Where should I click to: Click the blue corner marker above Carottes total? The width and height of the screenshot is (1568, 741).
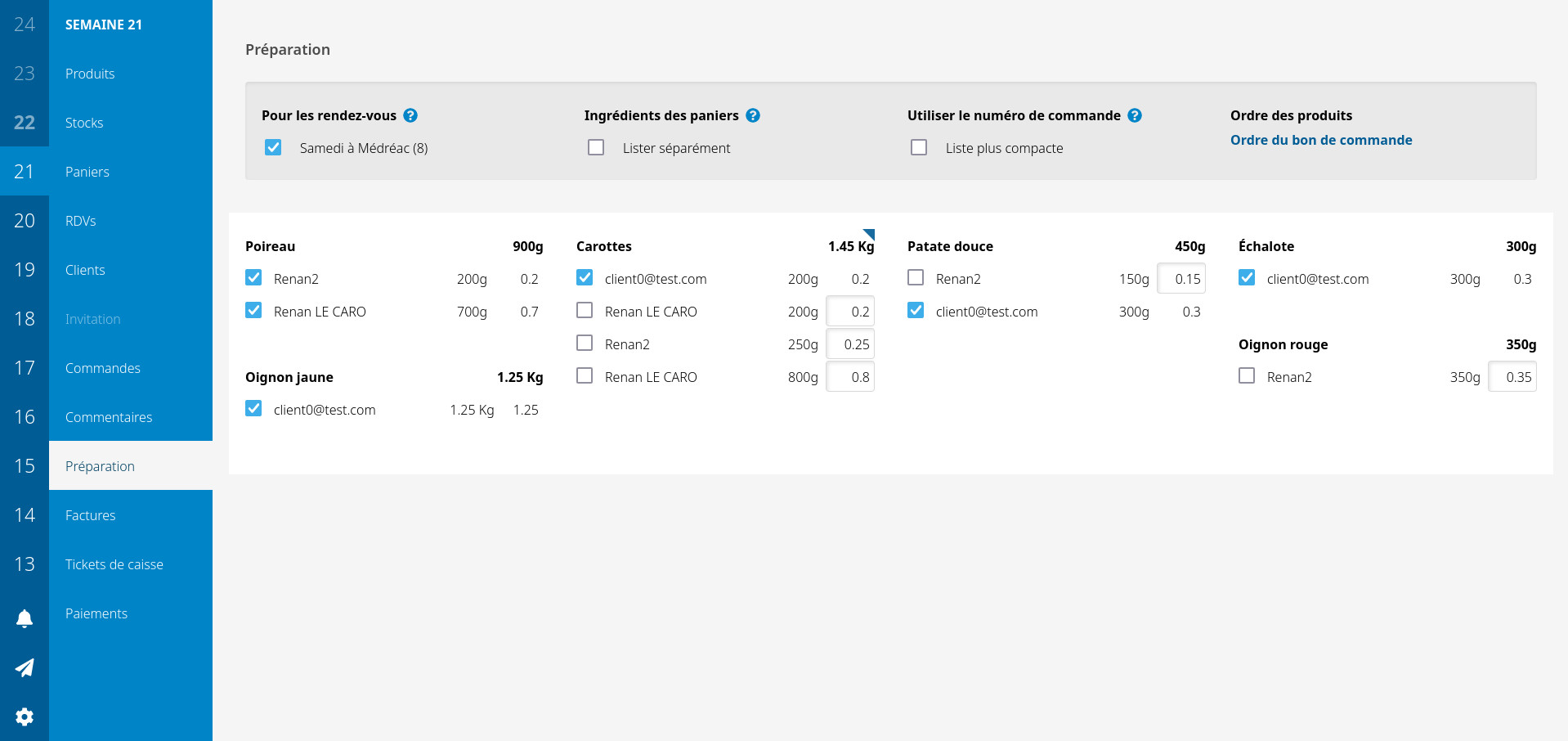pos(870,234)
